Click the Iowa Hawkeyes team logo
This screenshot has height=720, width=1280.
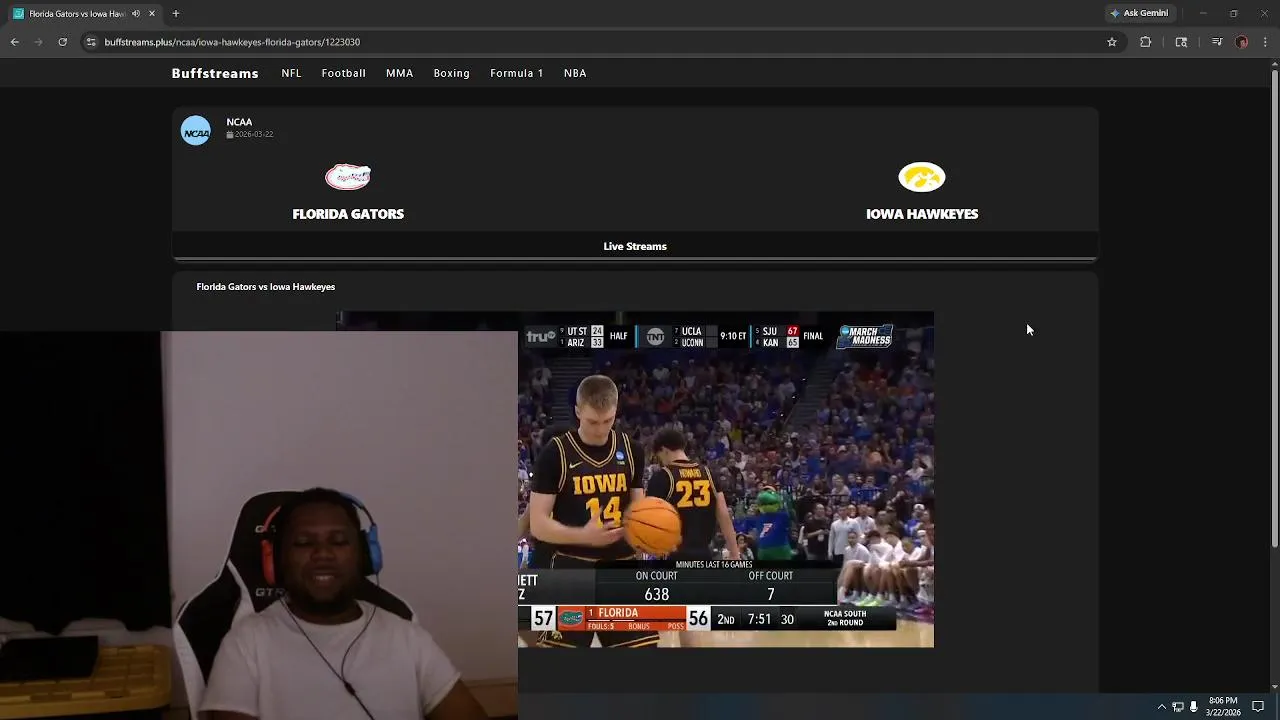922,177
